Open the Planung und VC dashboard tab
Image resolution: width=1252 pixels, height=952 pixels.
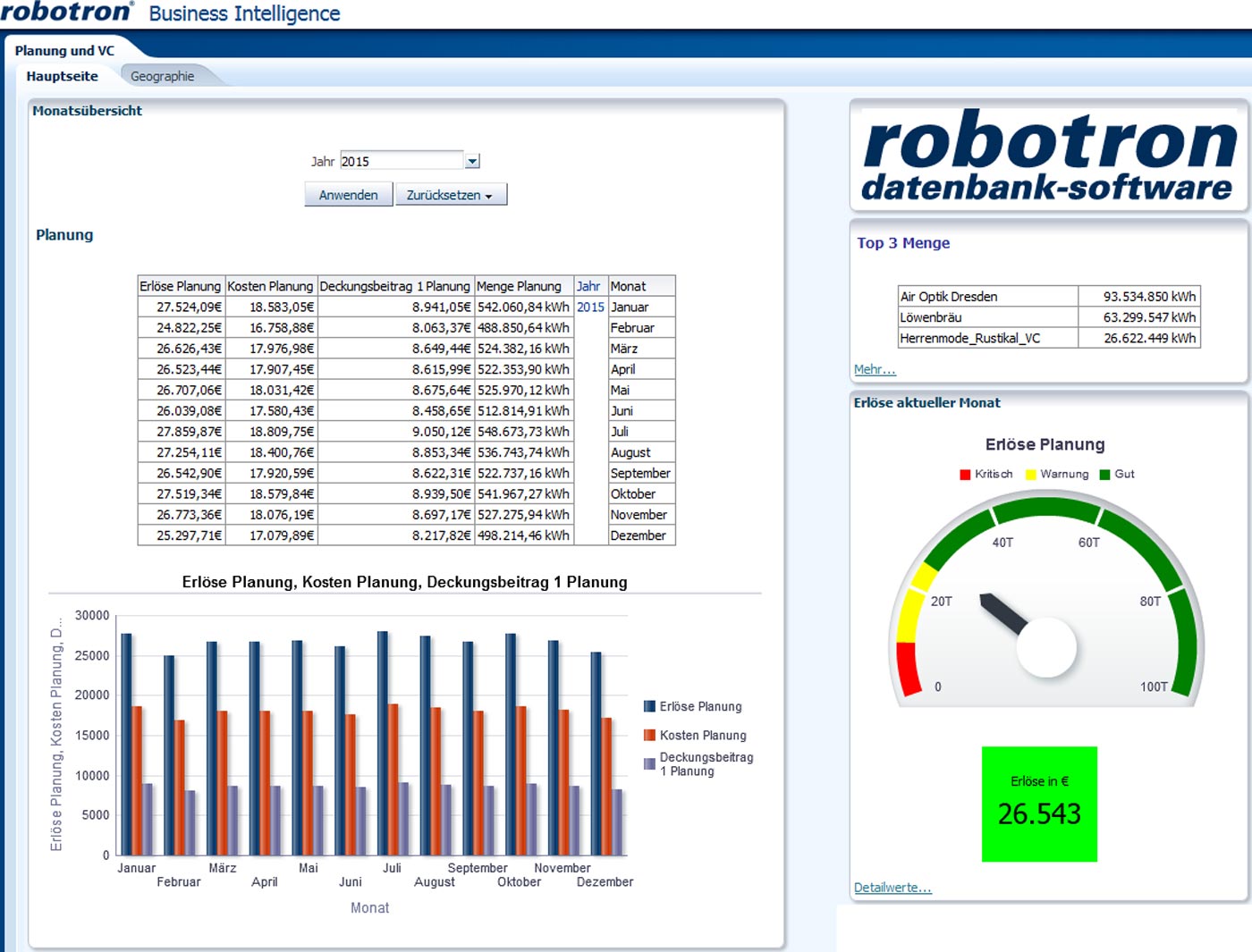point(64,50)
